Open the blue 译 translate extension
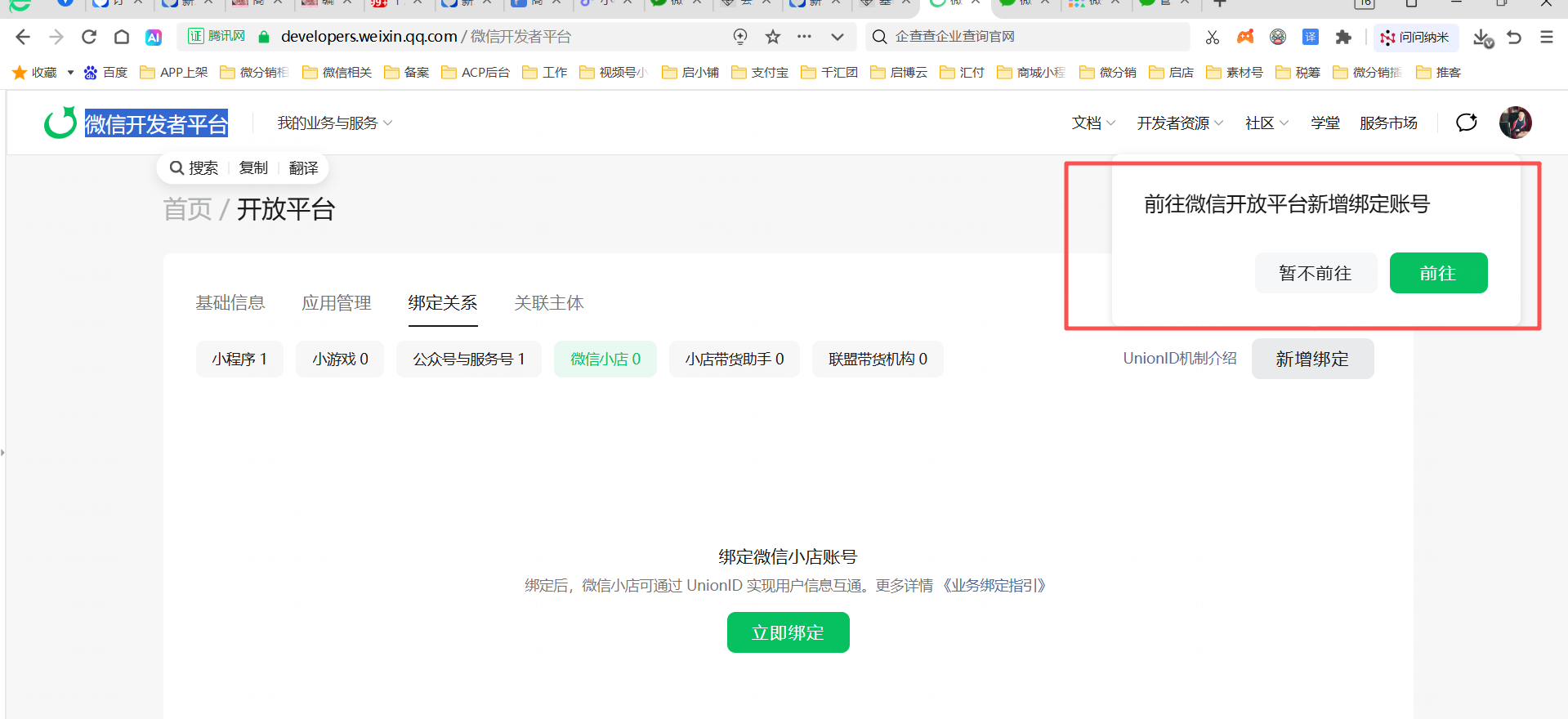 1311,37
